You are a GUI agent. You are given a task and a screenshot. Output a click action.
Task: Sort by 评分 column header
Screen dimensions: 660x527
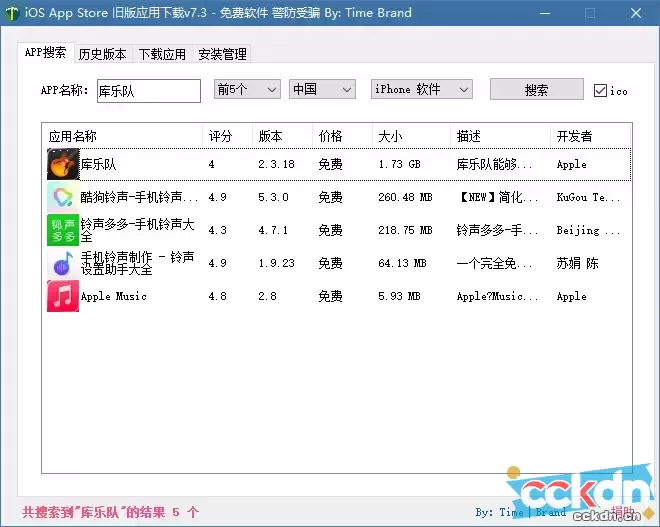point(227,136)
